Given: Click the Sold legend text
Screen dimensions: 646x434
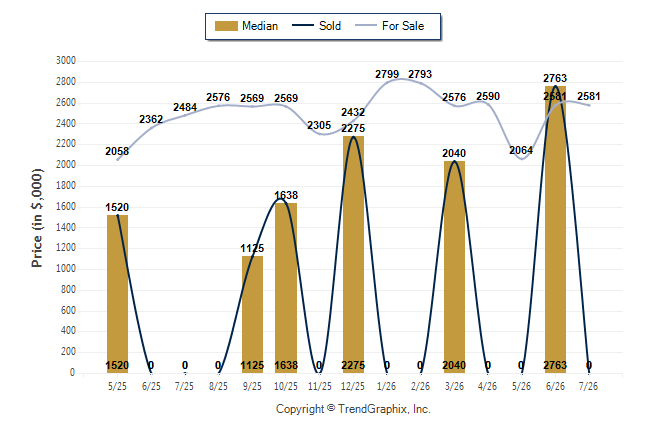Looking at the screenshot, I should (x=330, y=26).
